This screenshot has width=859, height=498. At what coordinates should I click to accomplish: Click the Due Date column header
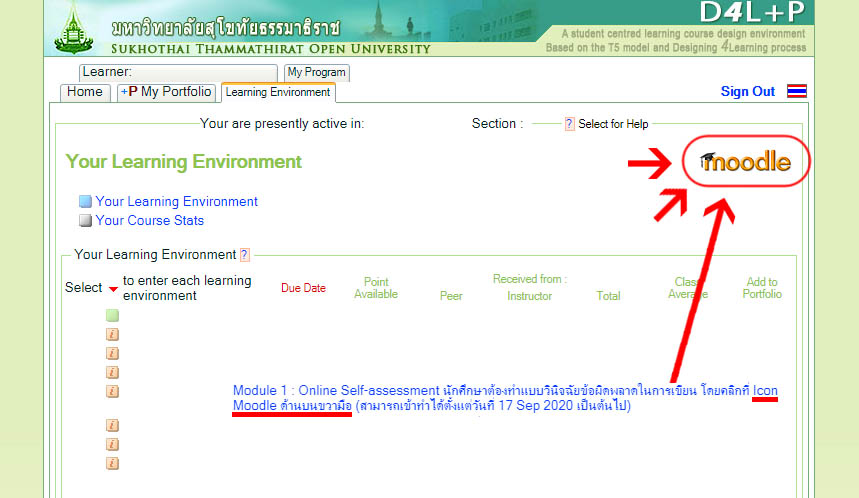303,288
